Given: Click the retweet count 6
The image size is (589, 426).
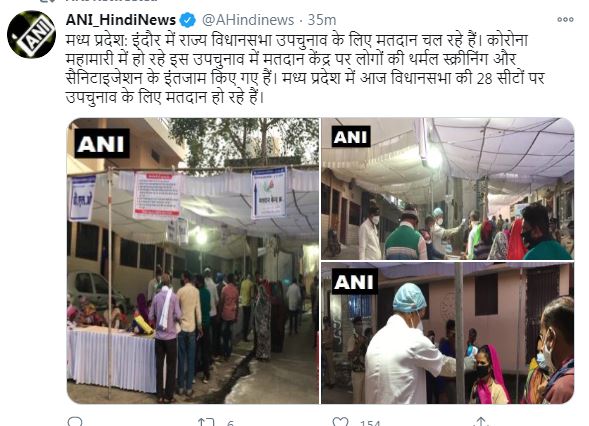Looking at the screenshot, I should tap(230, 423).
